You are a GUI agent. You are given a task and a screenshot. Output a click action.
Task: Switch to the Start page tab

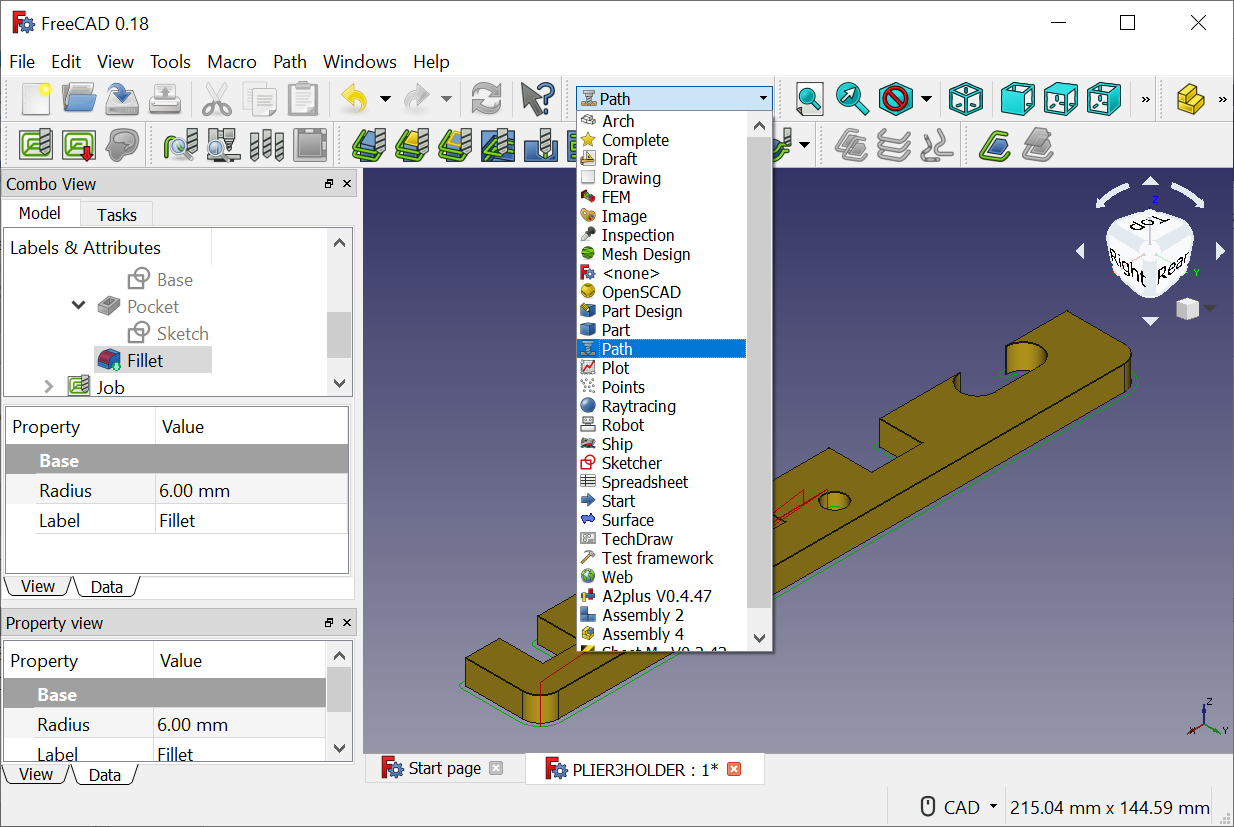pos(445,768)
